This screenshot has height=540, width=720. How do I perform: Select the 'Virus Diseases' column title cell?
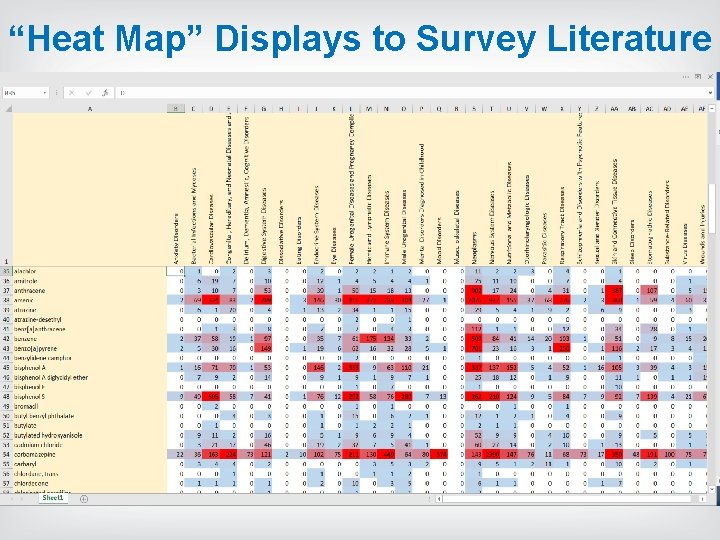685,190
